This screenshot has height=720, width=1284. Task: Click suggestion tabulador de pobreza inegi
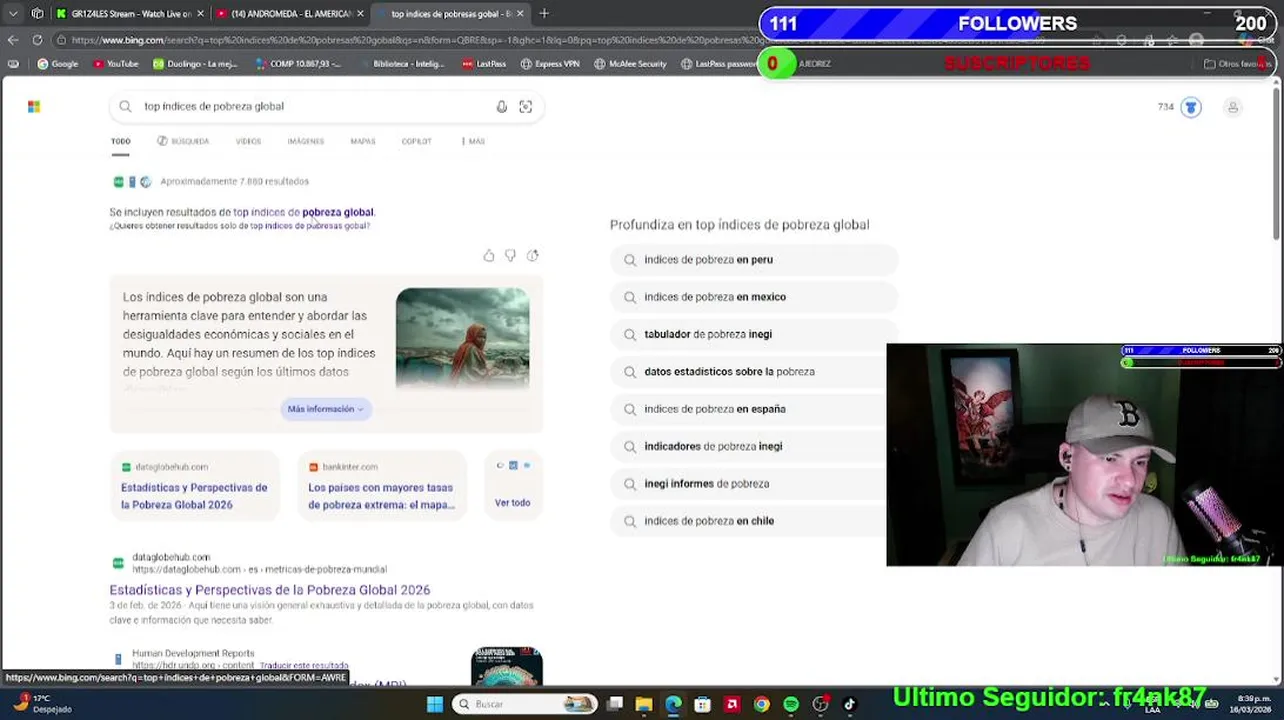(x=754, y=334)
